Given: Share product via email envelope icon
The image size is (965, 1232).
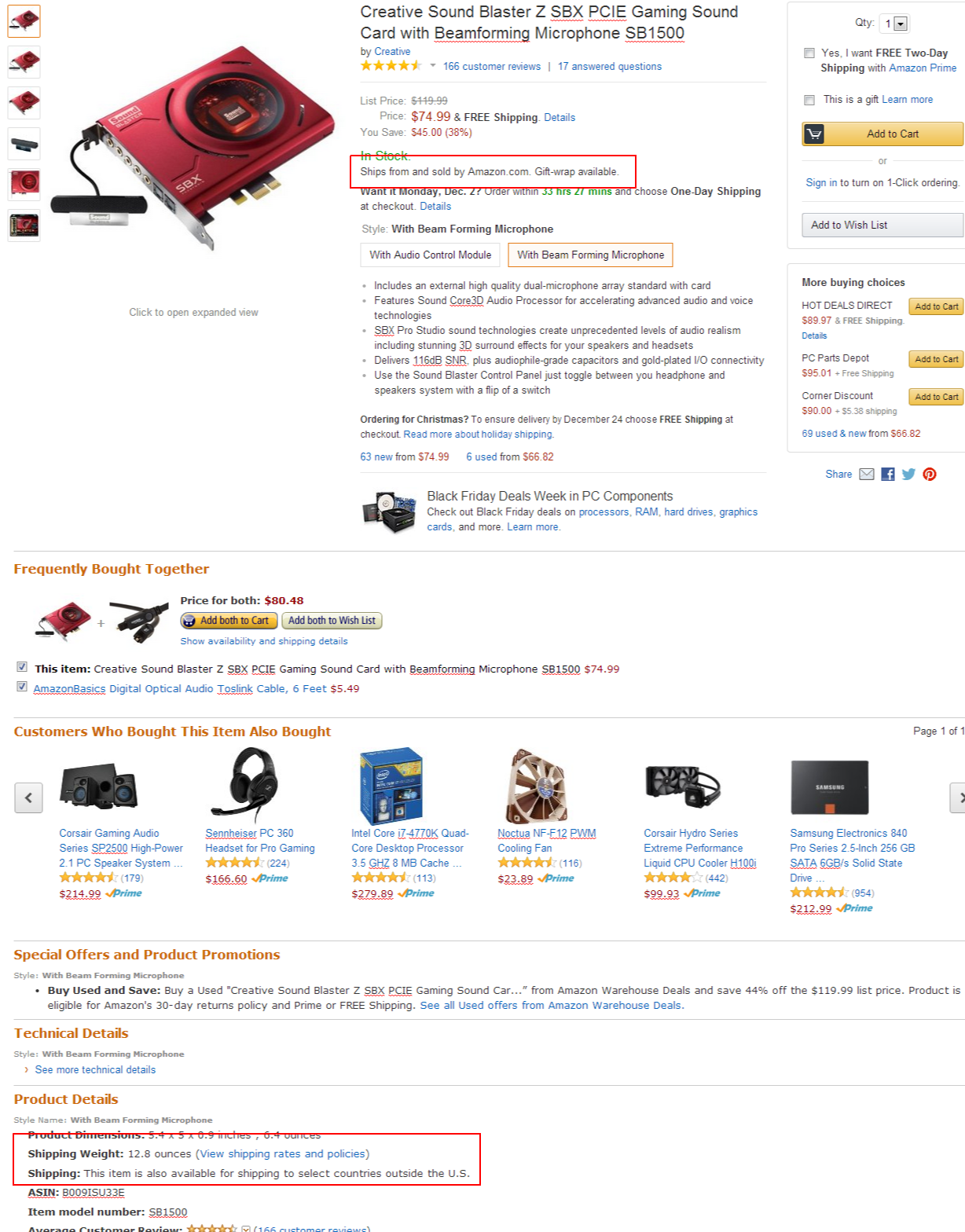Looking at the screenshot, I should [866, 474].
